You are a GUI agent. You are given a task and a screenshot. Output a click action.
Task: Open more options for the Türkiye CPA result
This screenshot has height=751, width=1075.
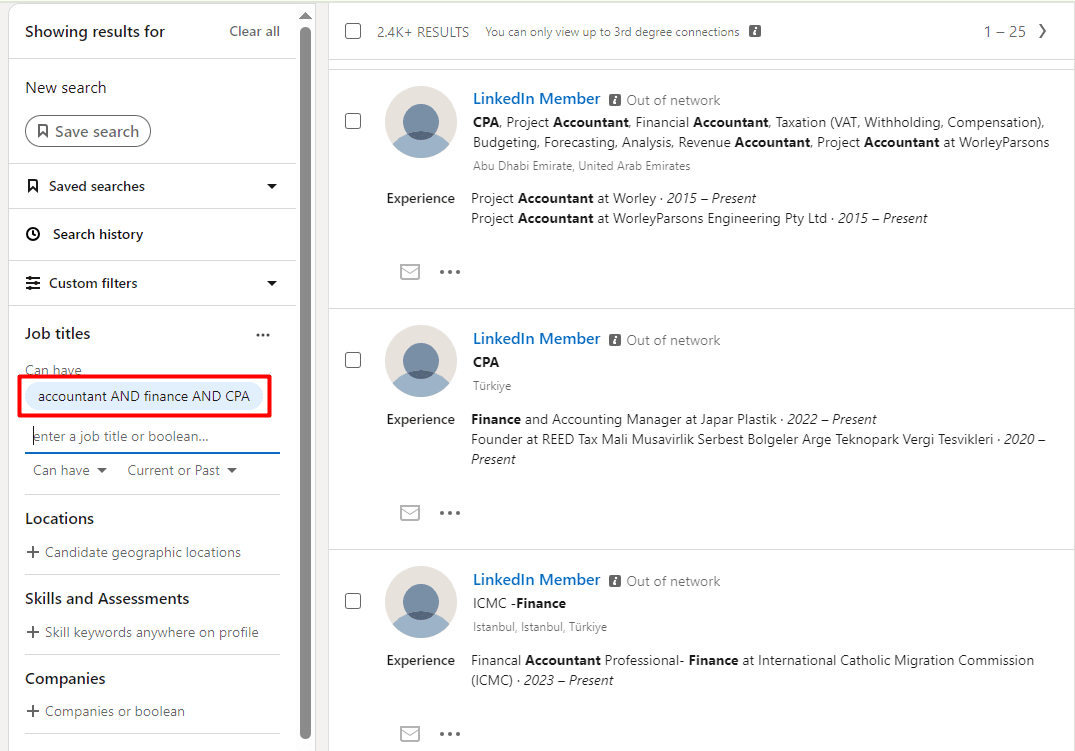tap(450, 513)
